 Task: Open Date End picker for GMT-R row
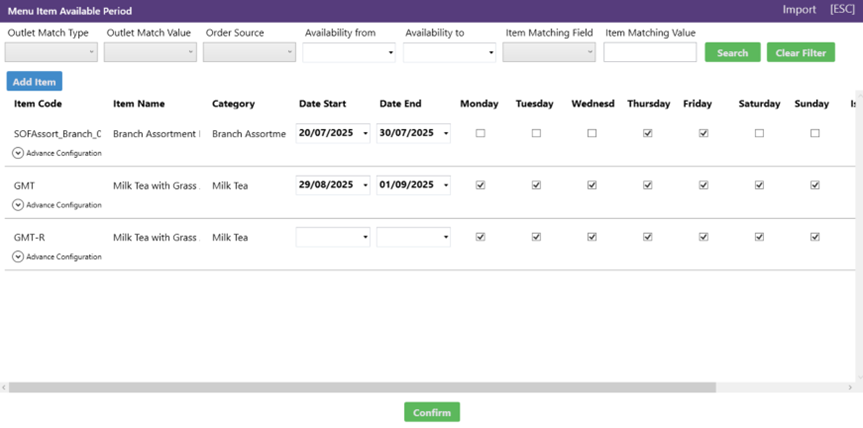[x=444, y=238]
